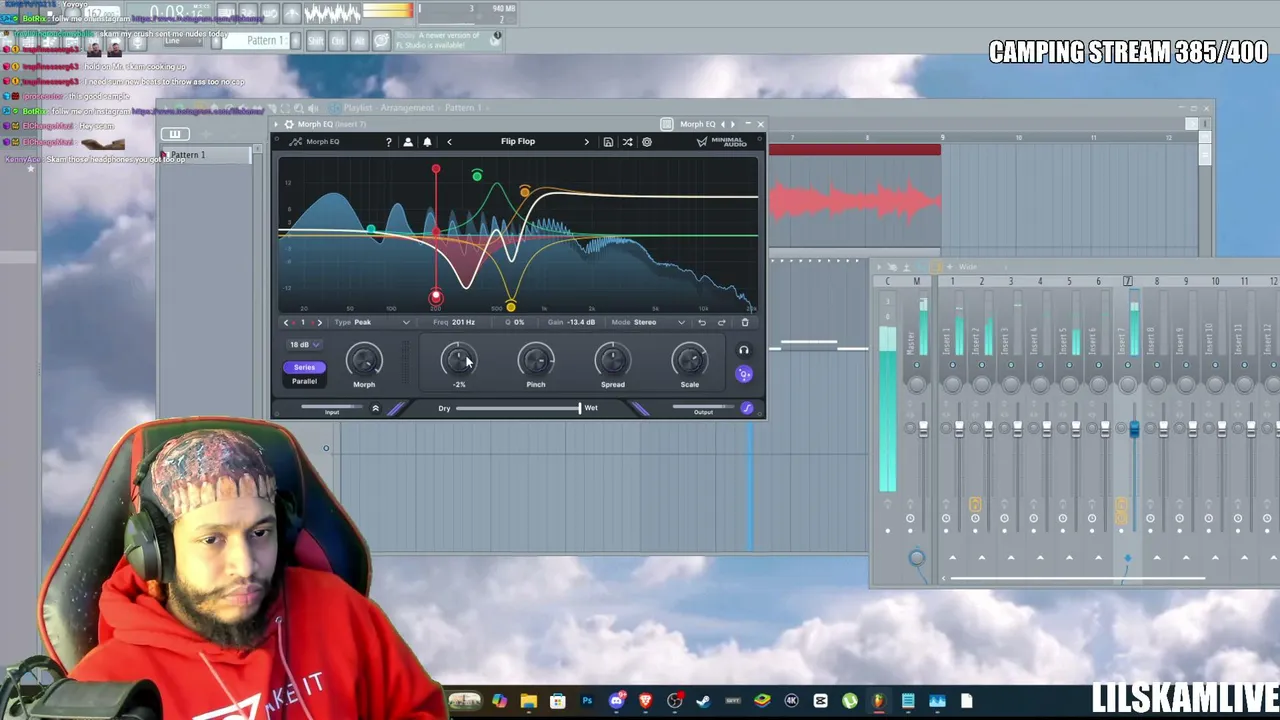
Task: Open the Mode Stereo dropdown
Action: click(x=648, y=322)
